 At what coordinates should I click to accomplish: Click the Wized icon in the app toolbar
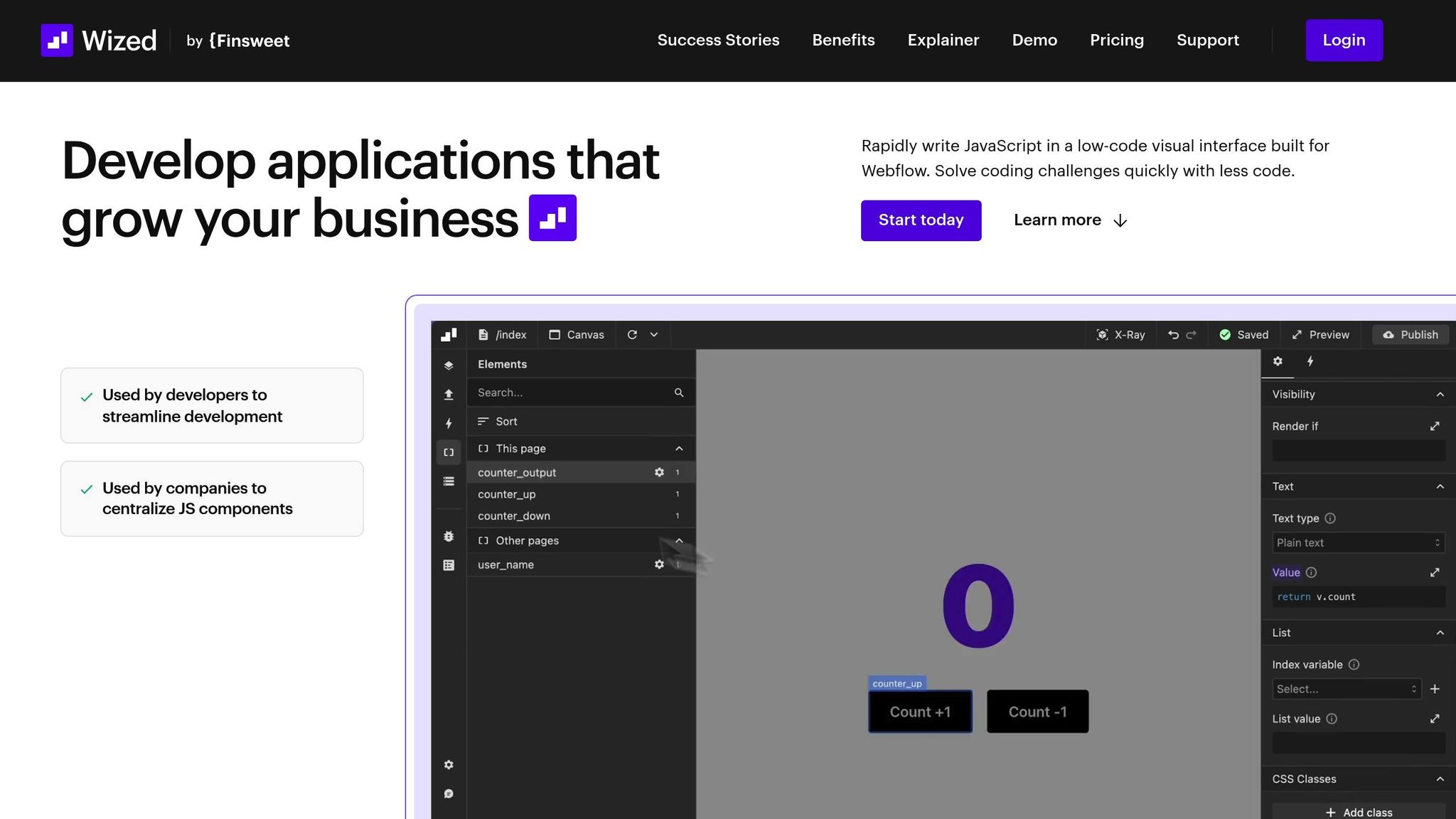tap(449, 335)
